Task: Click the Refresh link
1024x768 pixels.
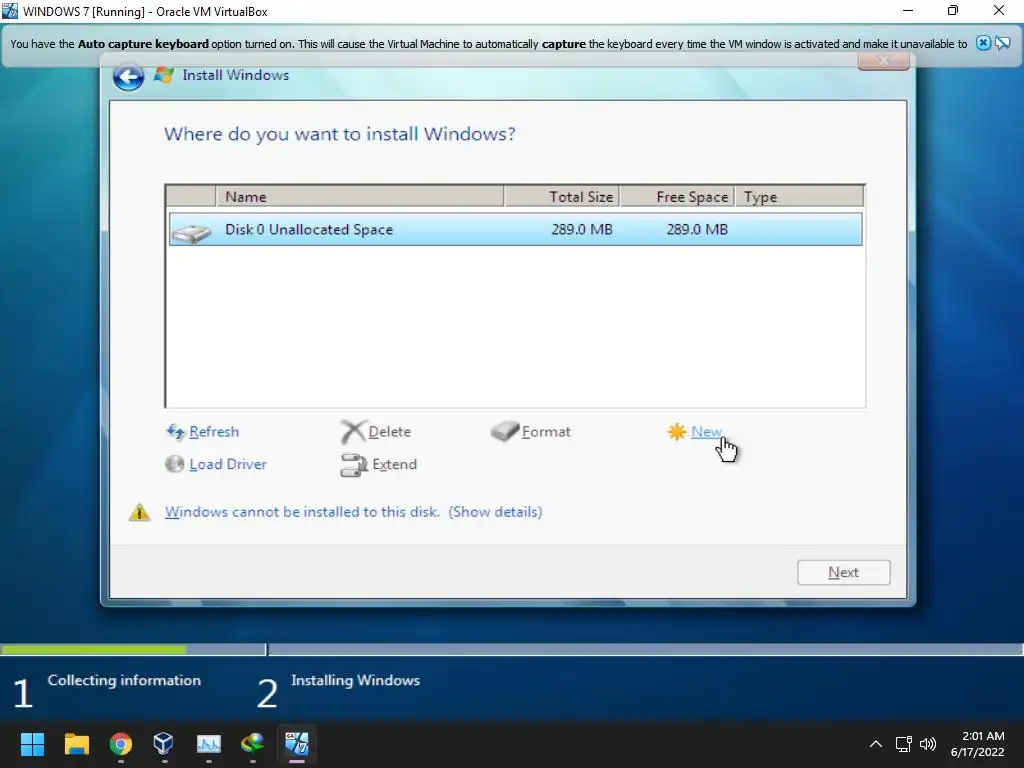Action: [214, 432]
